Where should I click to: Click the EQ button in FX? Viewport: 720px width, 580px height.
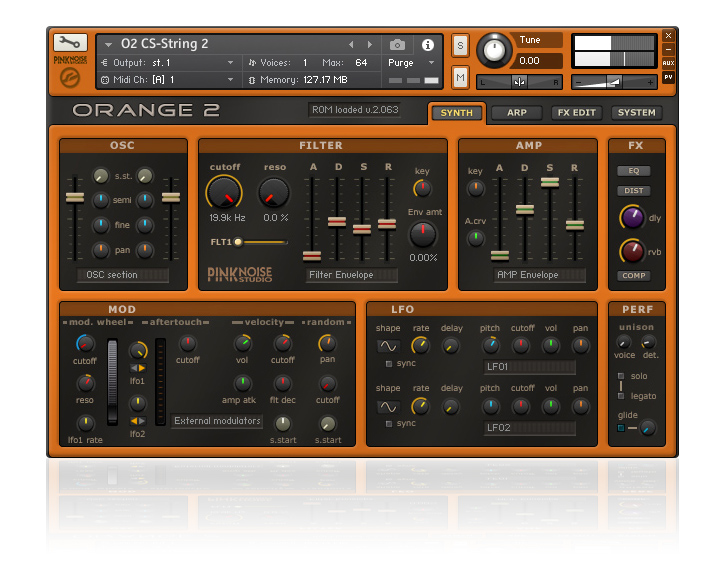coord(633,171)
